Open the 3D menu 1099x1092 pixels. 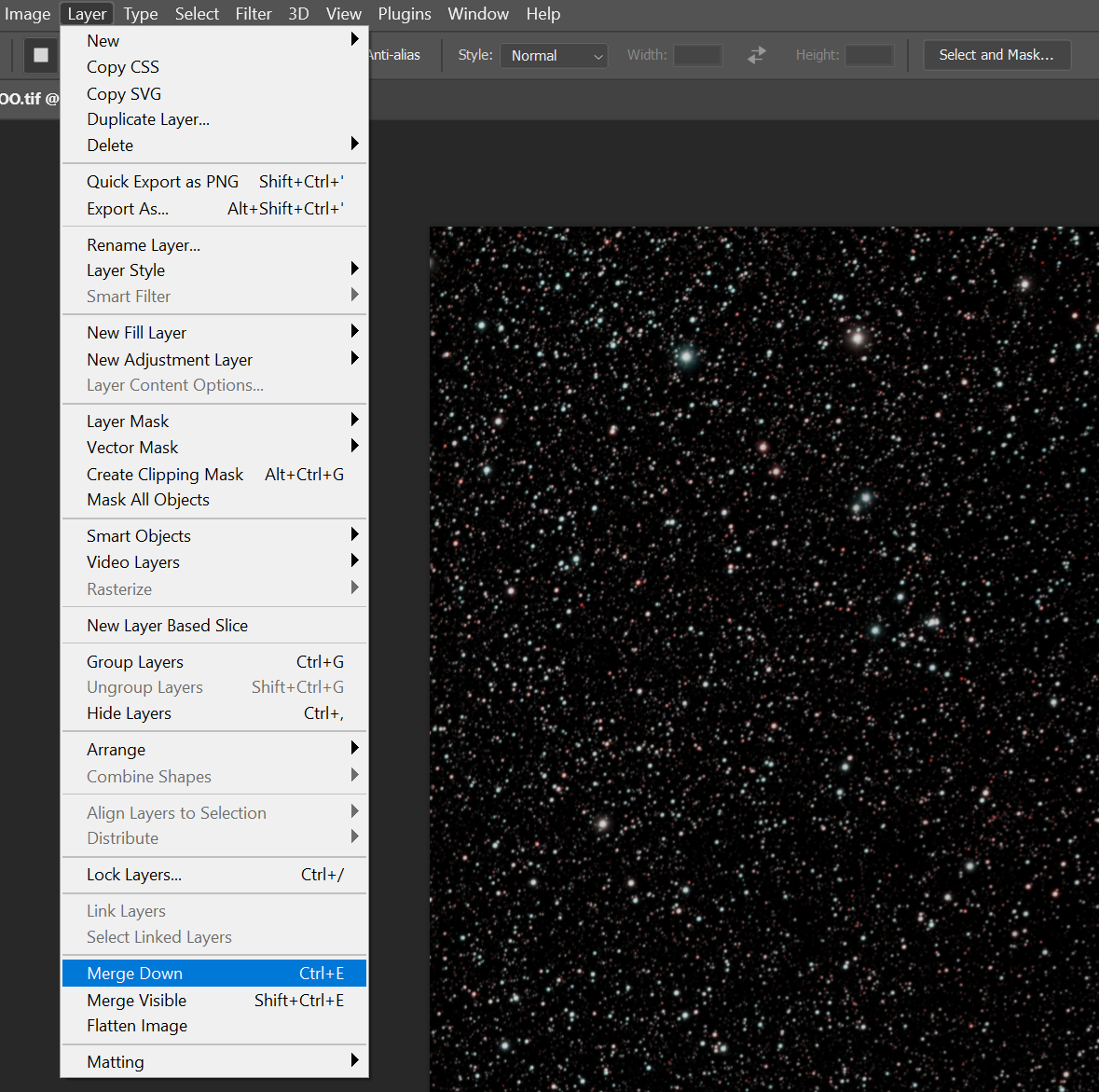click(298, 14)
